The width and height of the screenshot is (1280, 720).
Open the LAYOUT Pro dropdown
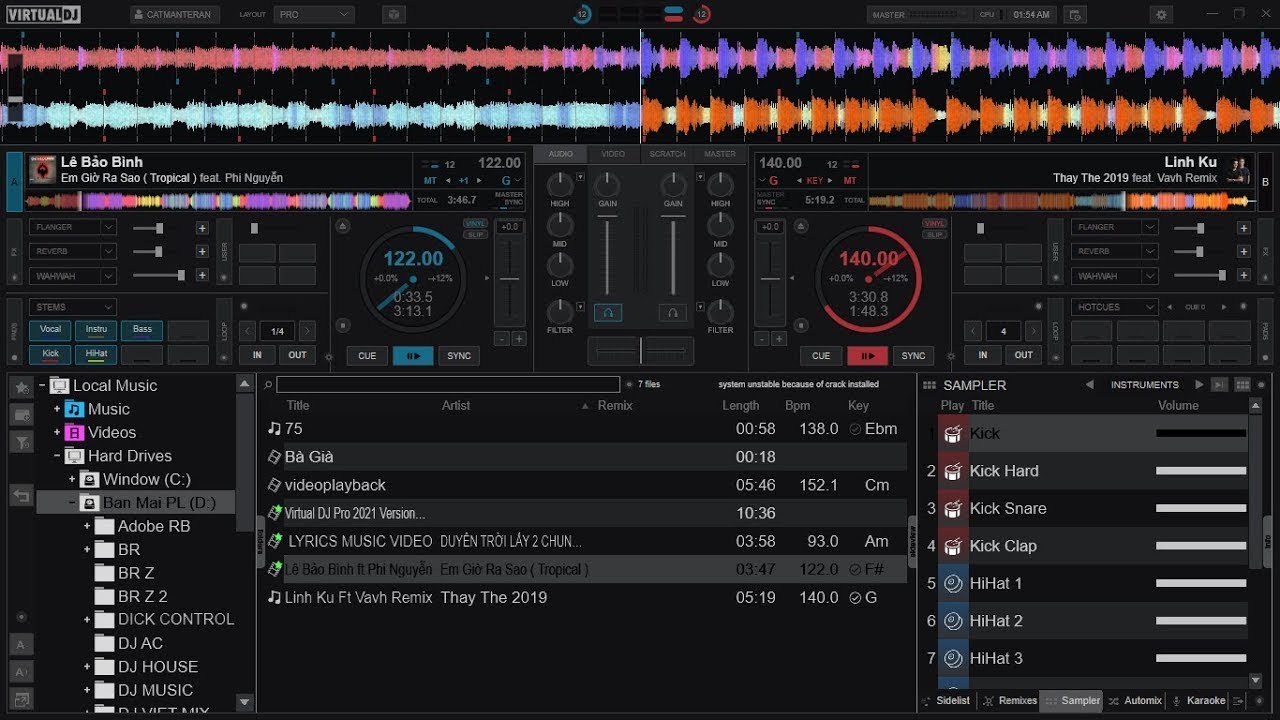pos(313,14)
